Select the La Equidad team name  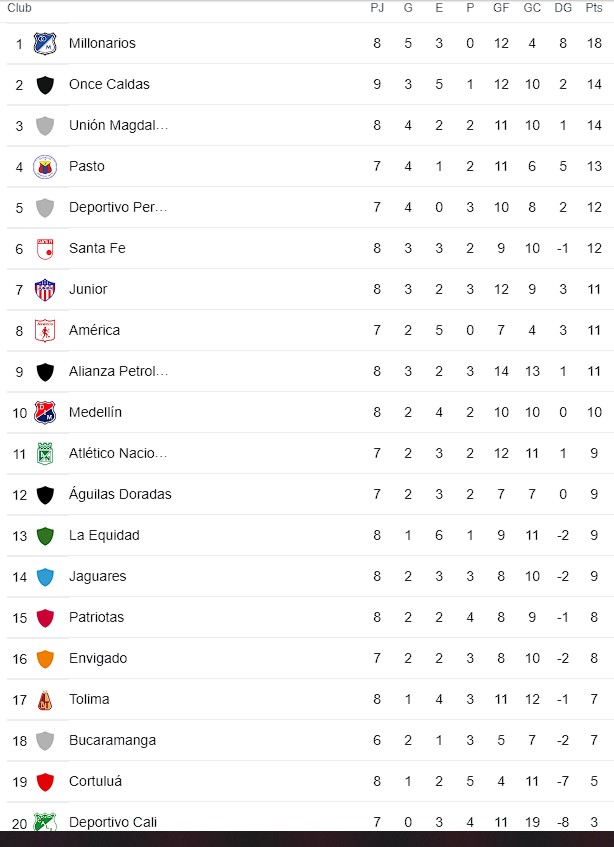104,535
